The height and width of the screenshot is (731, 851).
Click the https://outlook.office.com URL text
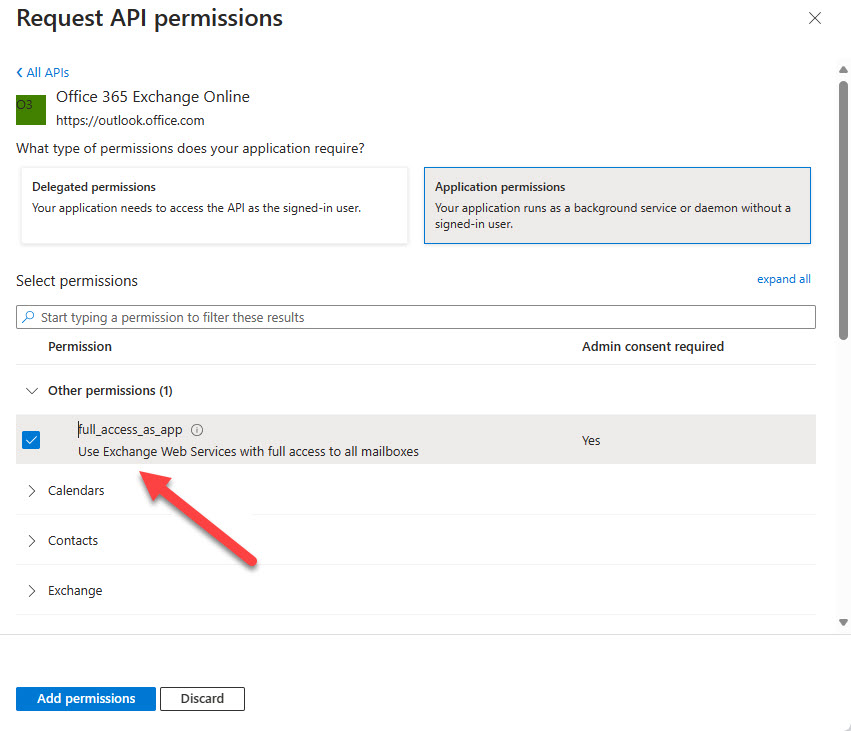pos(130,120)
